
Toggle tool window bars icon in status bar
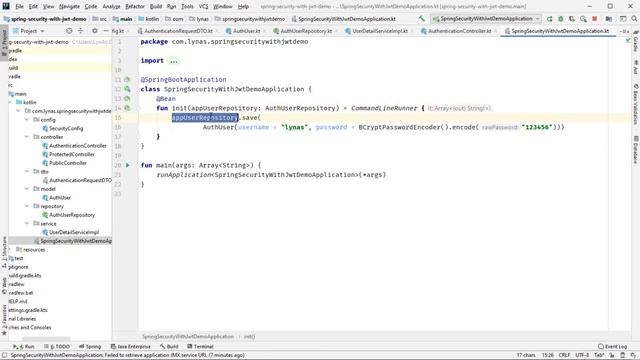[4, 355]
